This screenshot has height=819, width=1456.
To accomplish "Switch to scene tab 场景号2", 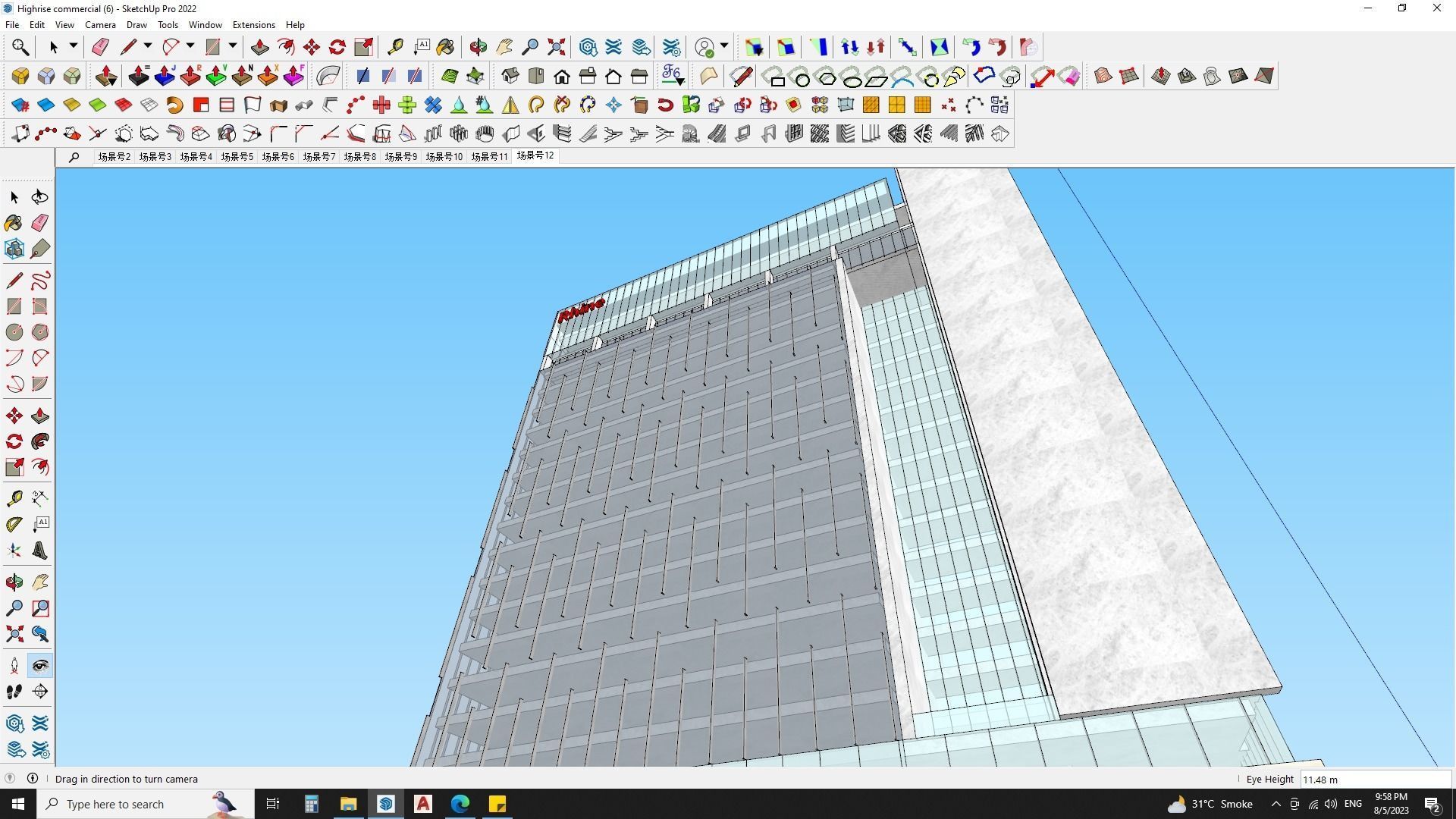I will pos(114,157).
